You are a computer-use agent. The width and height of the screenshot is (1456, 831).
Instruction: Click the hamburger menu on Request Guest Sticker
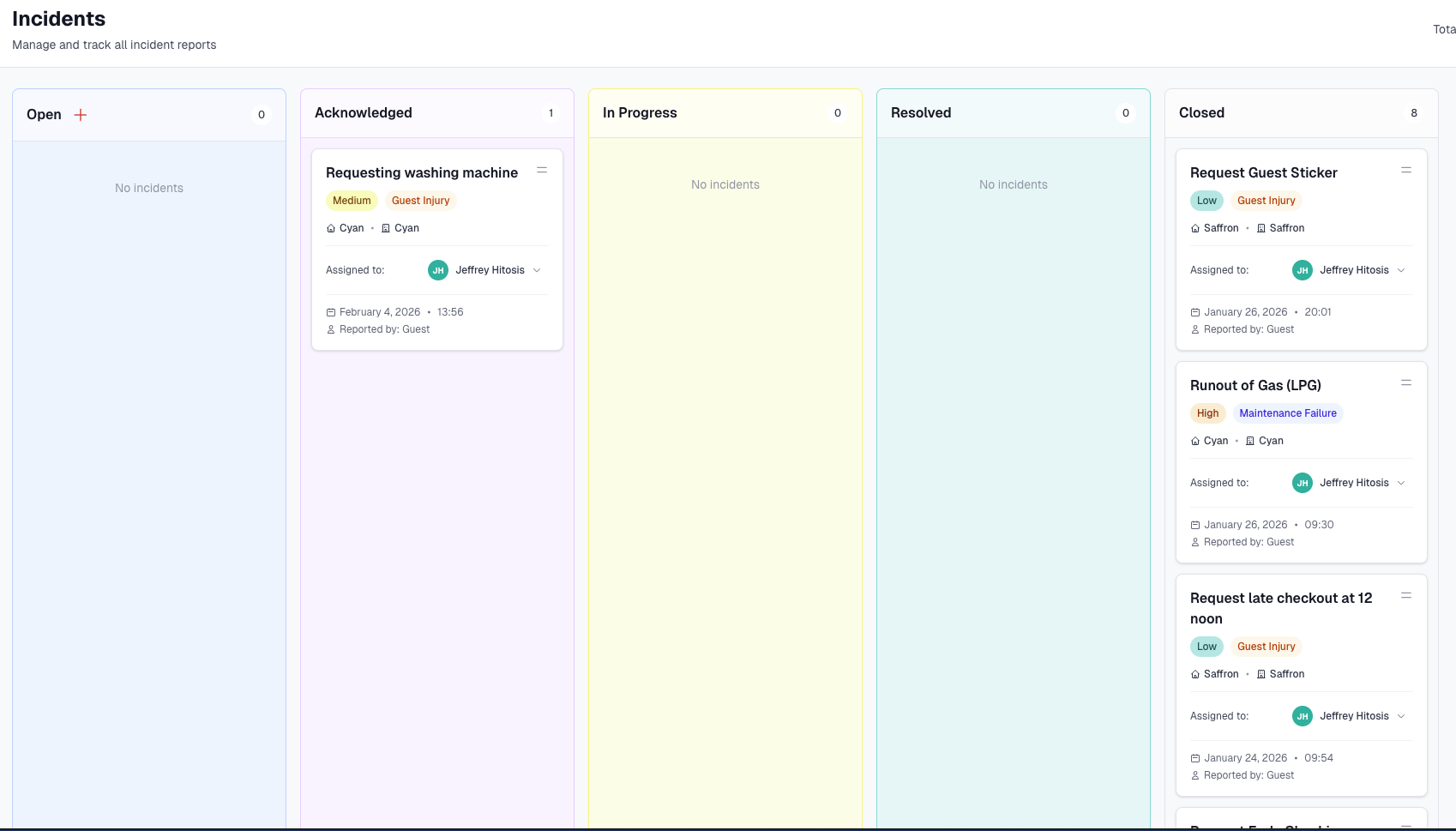coord(1405,170)
